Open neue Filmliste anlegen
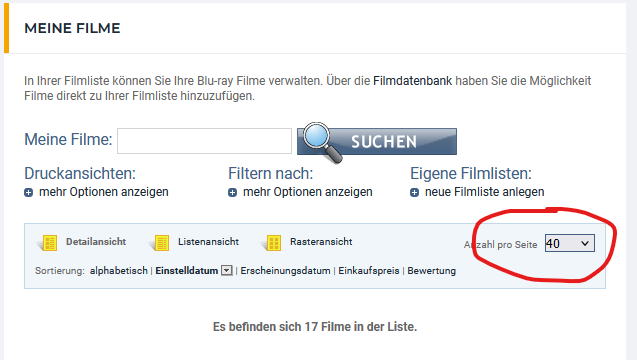The image size is (637, 360). point(485,192)
